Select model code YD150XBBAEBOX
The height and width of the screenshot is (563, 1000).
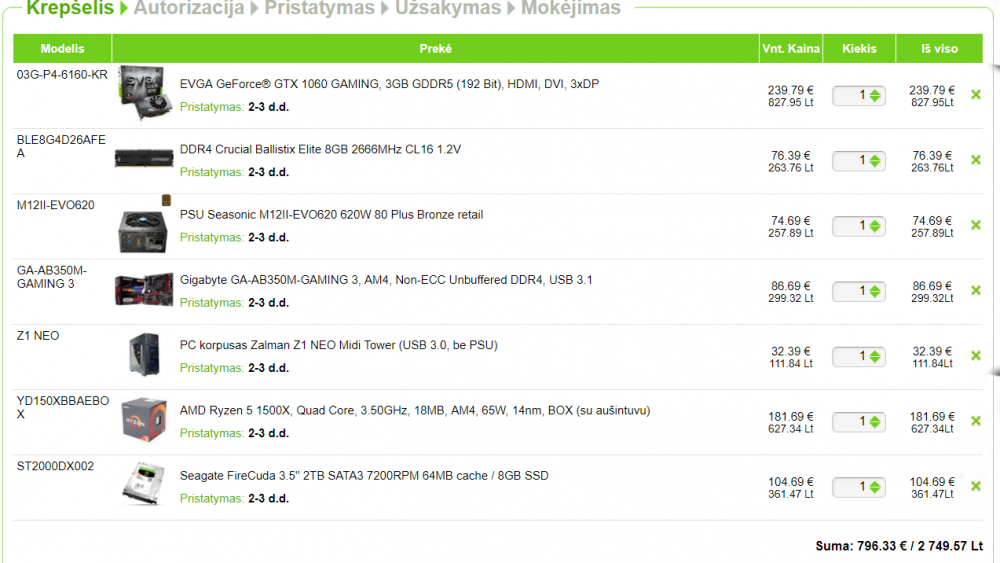pyautogui.click(x=62, y=407)
